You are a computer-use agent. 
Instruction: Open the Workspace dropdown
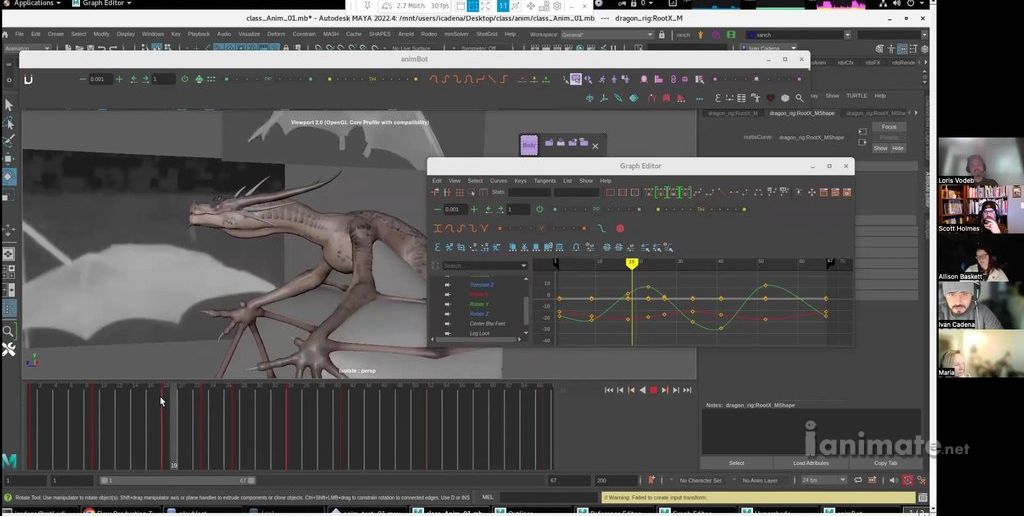(x=607, y=34)
